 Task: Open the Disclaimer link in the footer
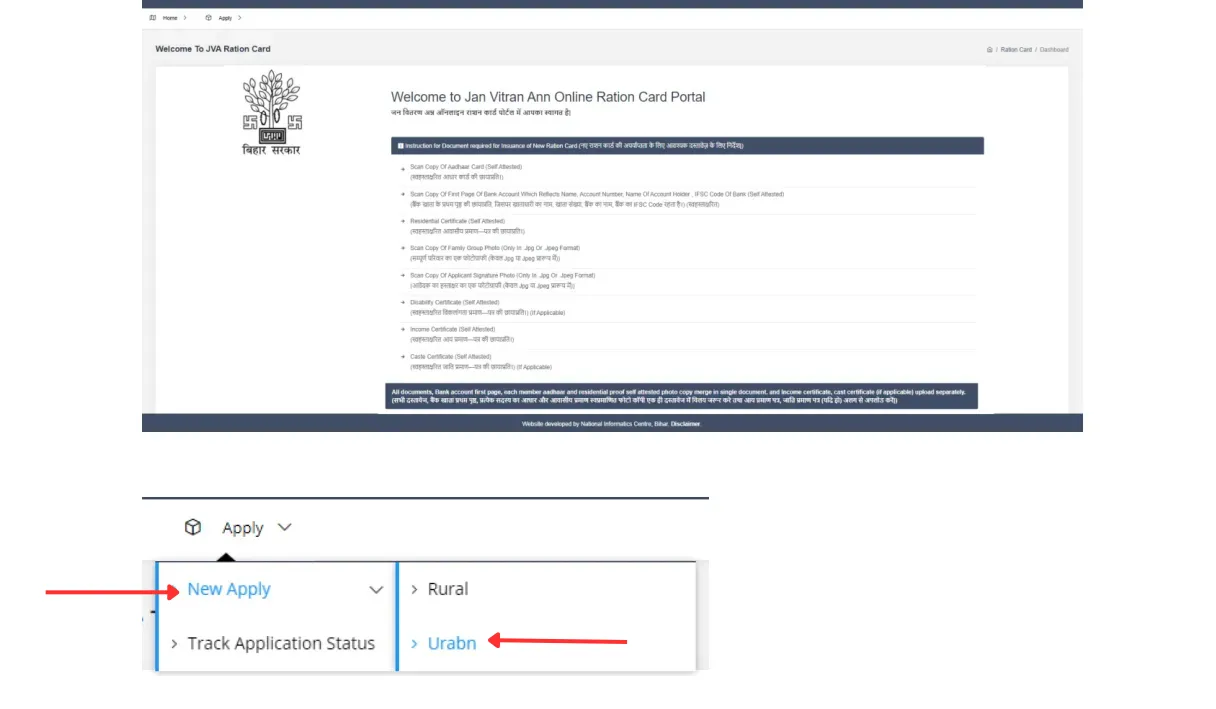tap(687, 424)
